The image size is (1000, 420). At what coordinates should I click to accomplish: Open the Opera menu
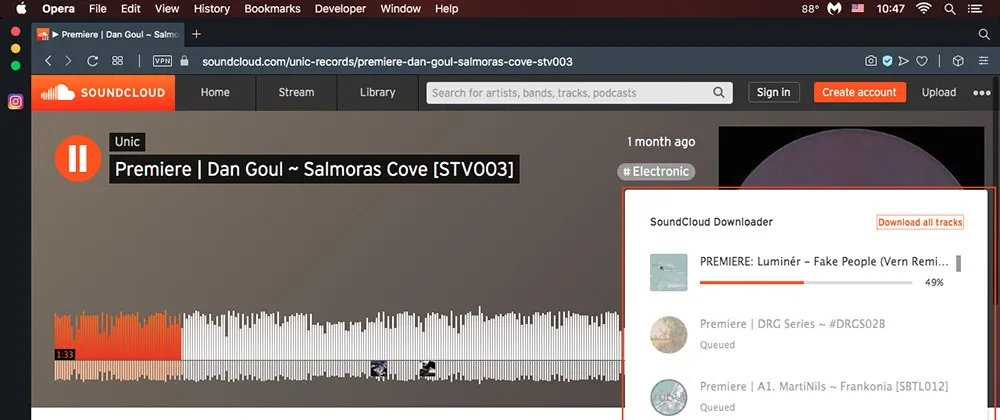coord(59,9)
